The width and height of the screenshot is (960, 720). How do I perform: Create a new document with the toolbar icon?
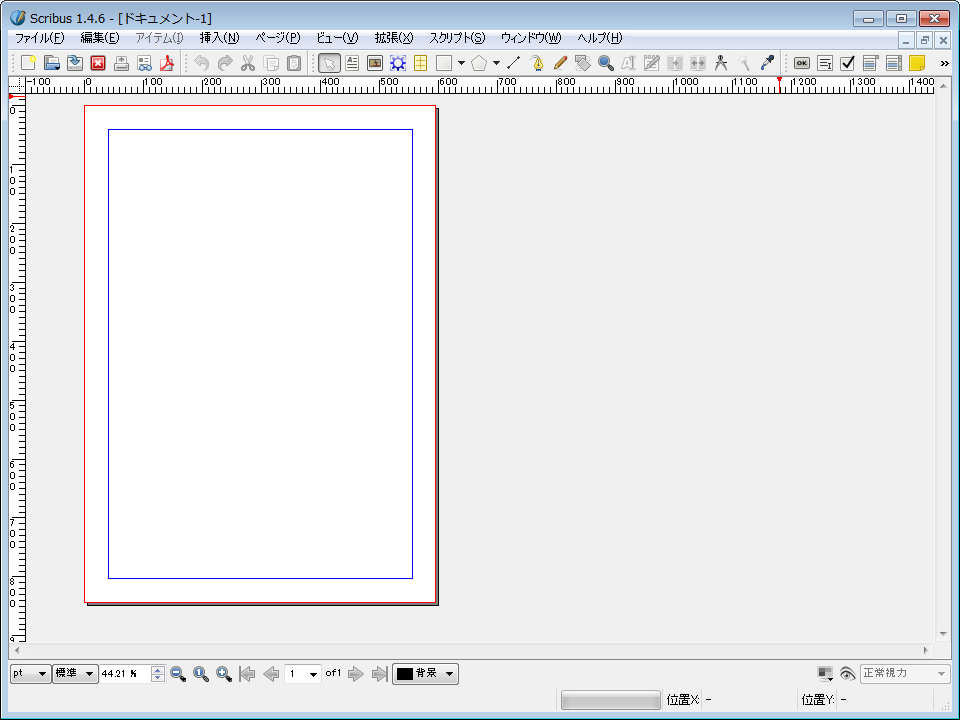(28, 63)
